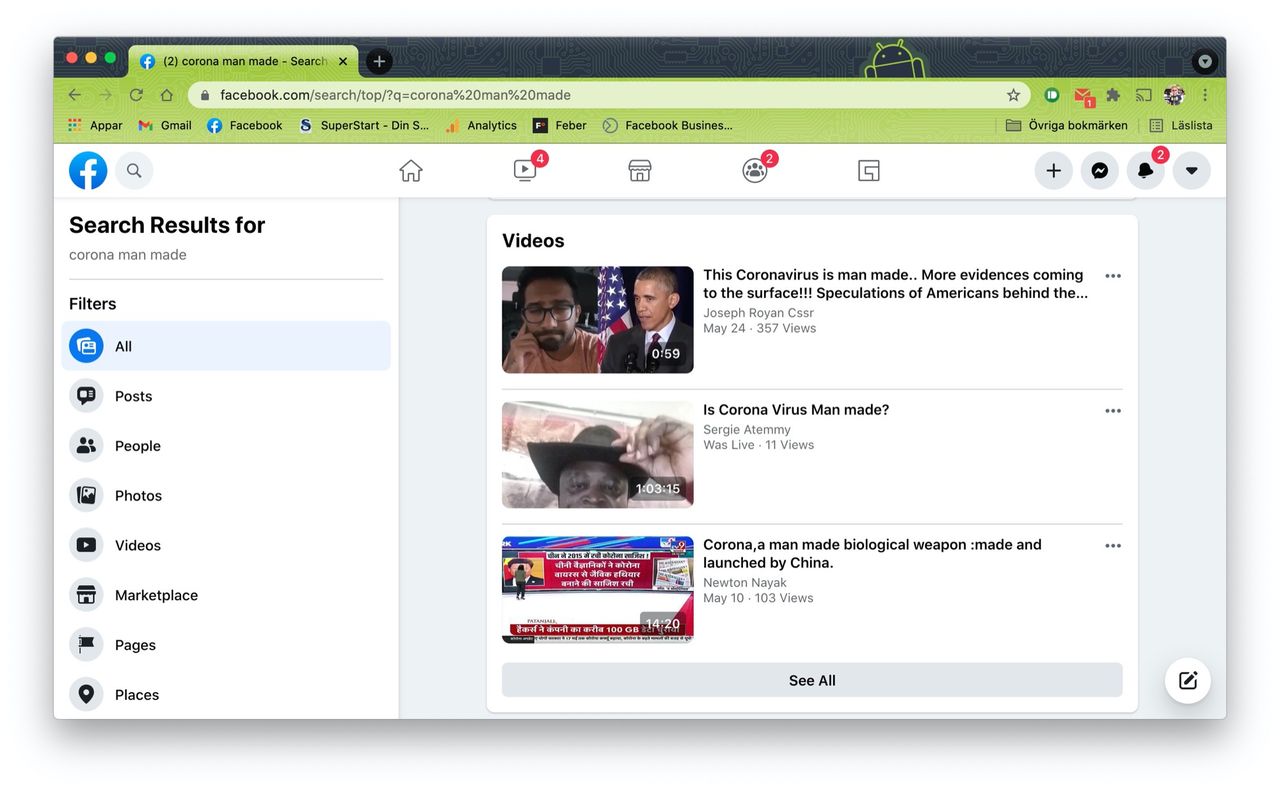
Task: Go to the Home feed icon
Action: tap(411, 171)
